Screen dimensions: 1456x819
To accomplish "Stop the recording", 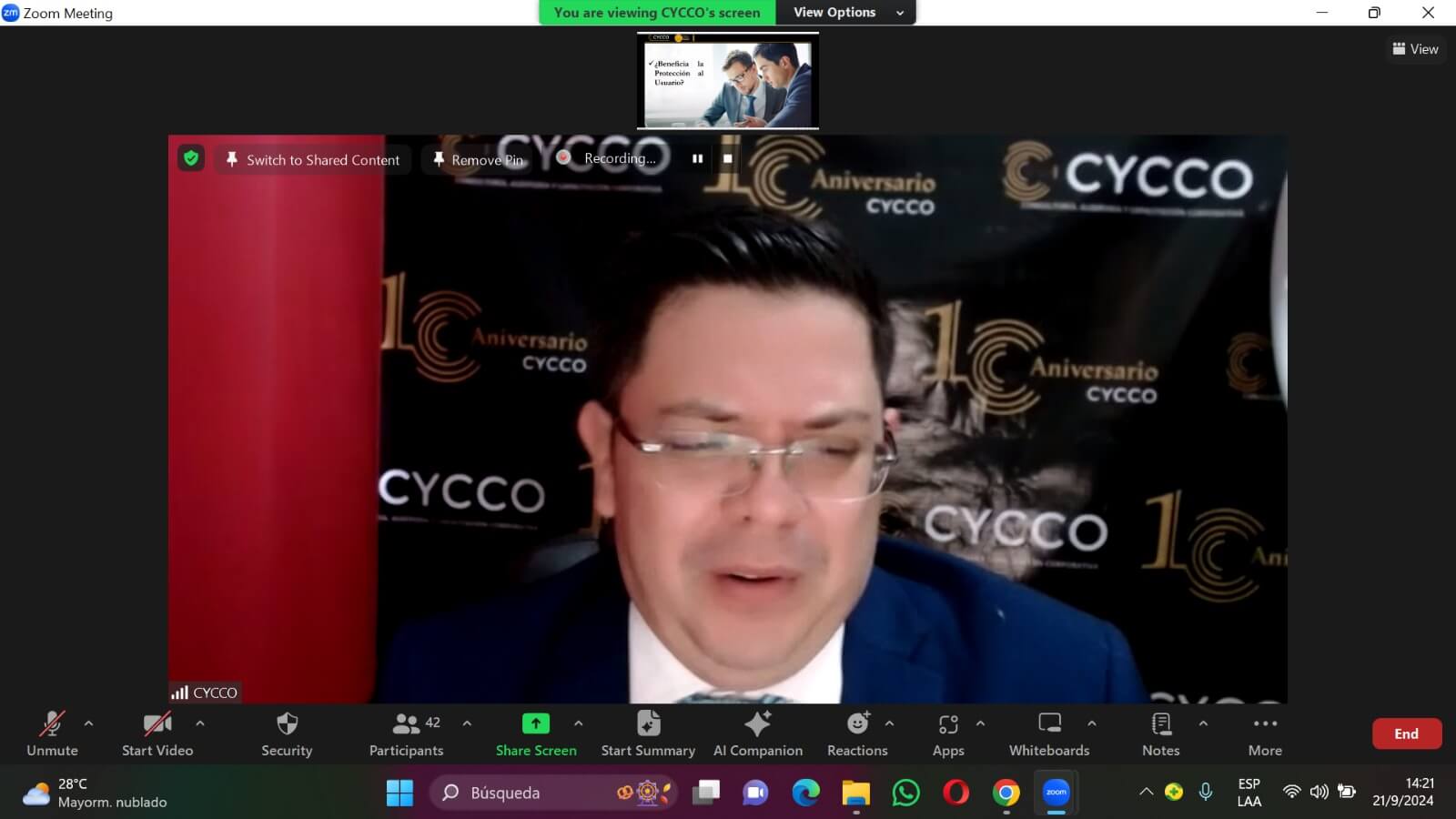I will (x=727, y=158).
